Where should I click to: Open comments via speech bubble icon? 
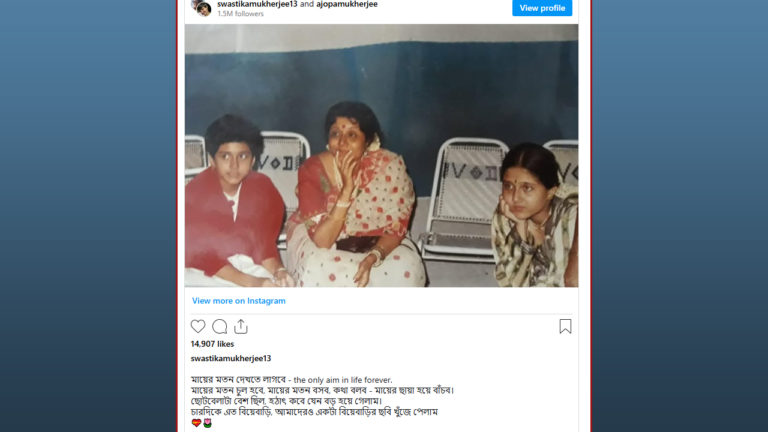click(219, 326)
